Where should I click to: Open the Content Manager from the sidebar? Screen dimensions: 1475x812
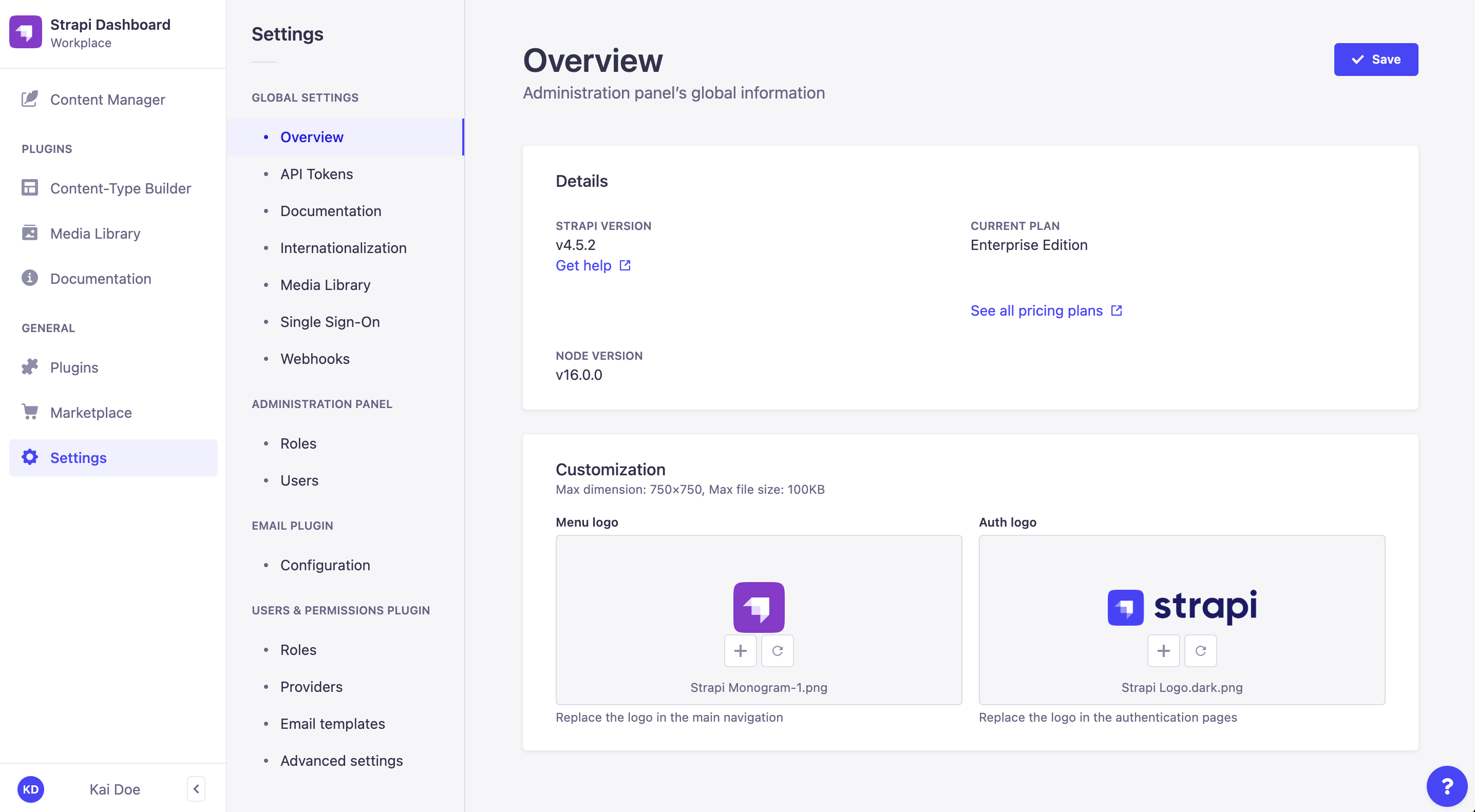(x=106, y=99)
